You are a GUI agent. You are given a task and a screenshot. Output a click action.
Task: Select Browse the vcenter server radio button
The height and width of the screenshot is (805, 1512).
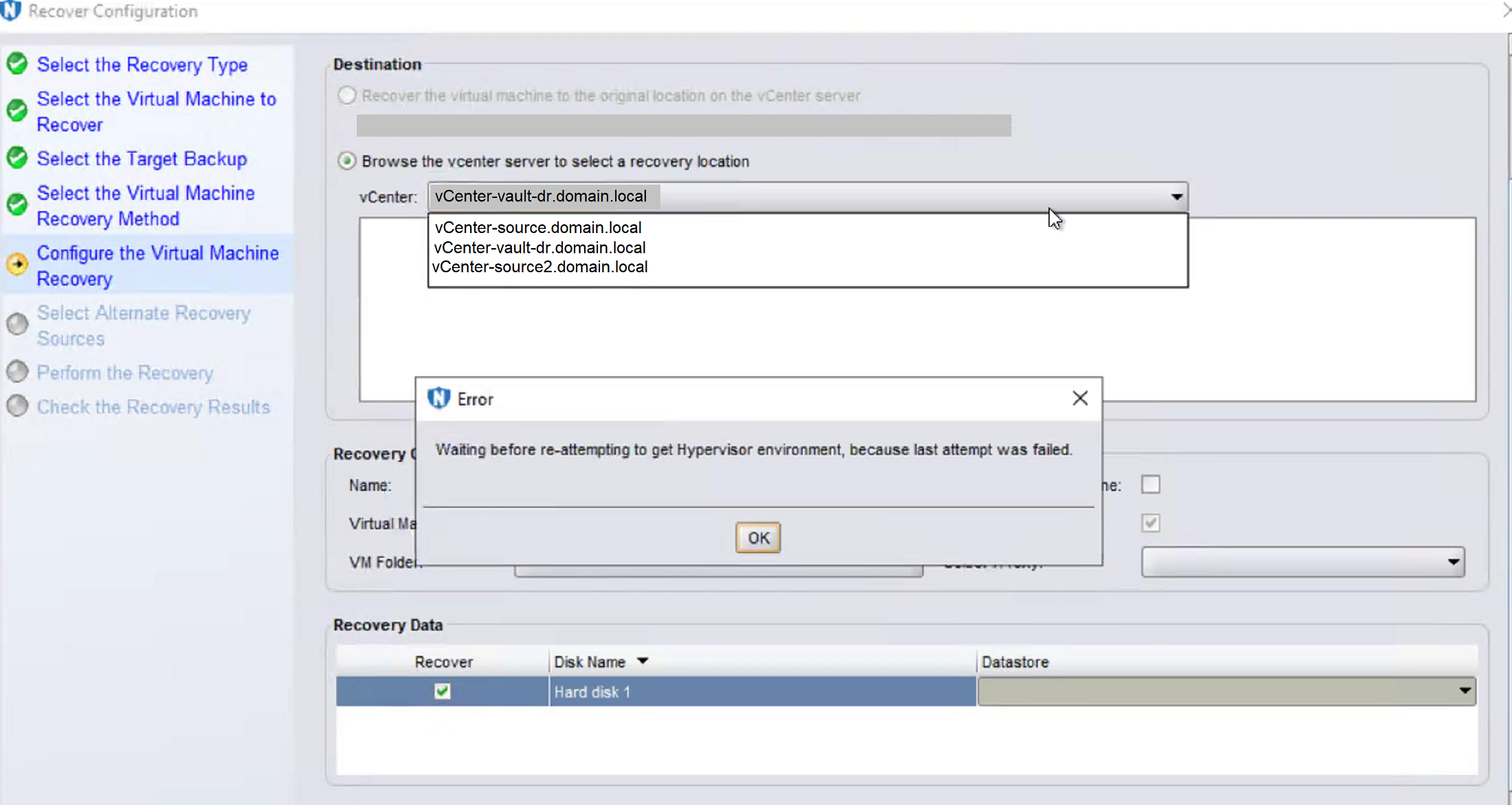(347, 161)
